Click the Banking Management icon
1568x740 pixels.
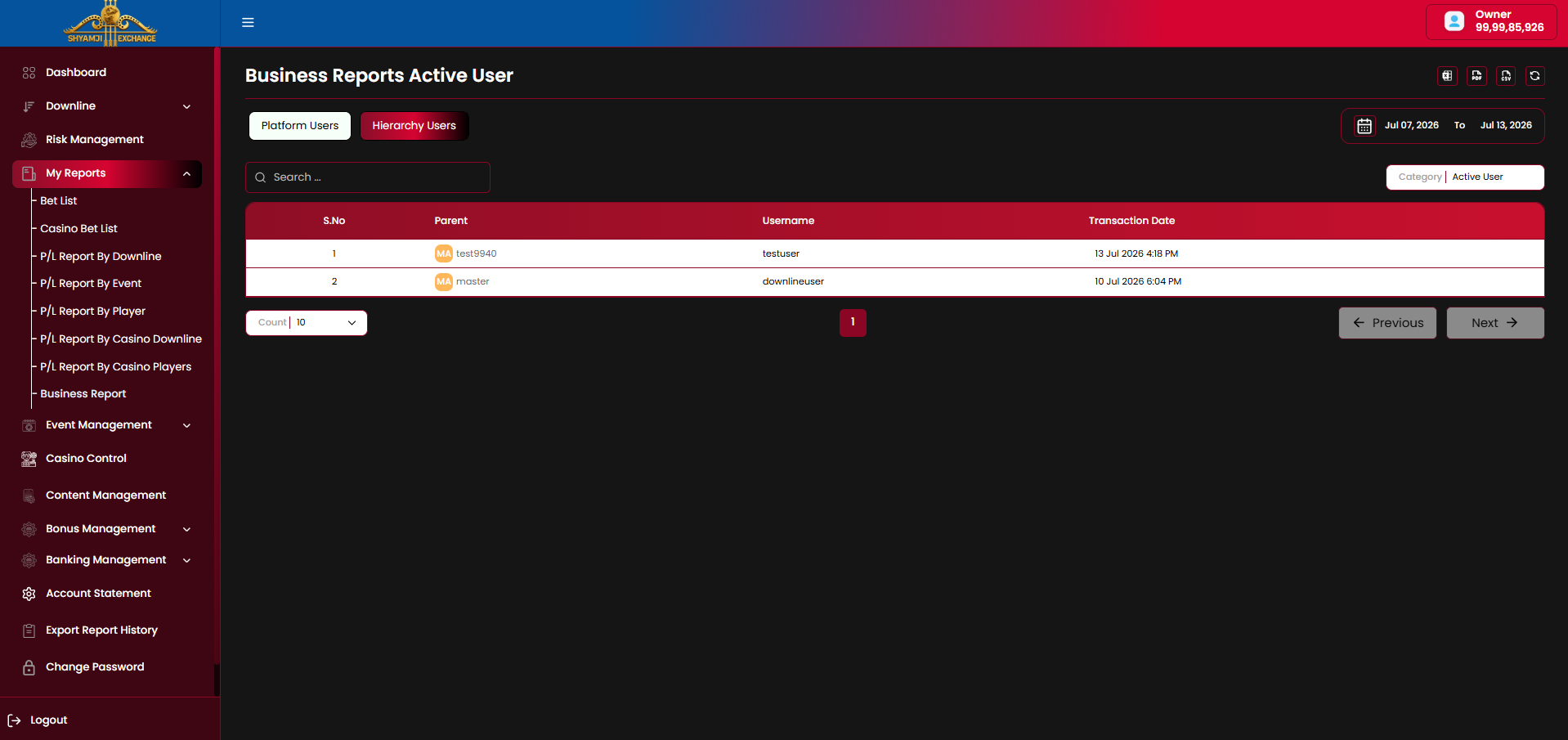[29, 560]
